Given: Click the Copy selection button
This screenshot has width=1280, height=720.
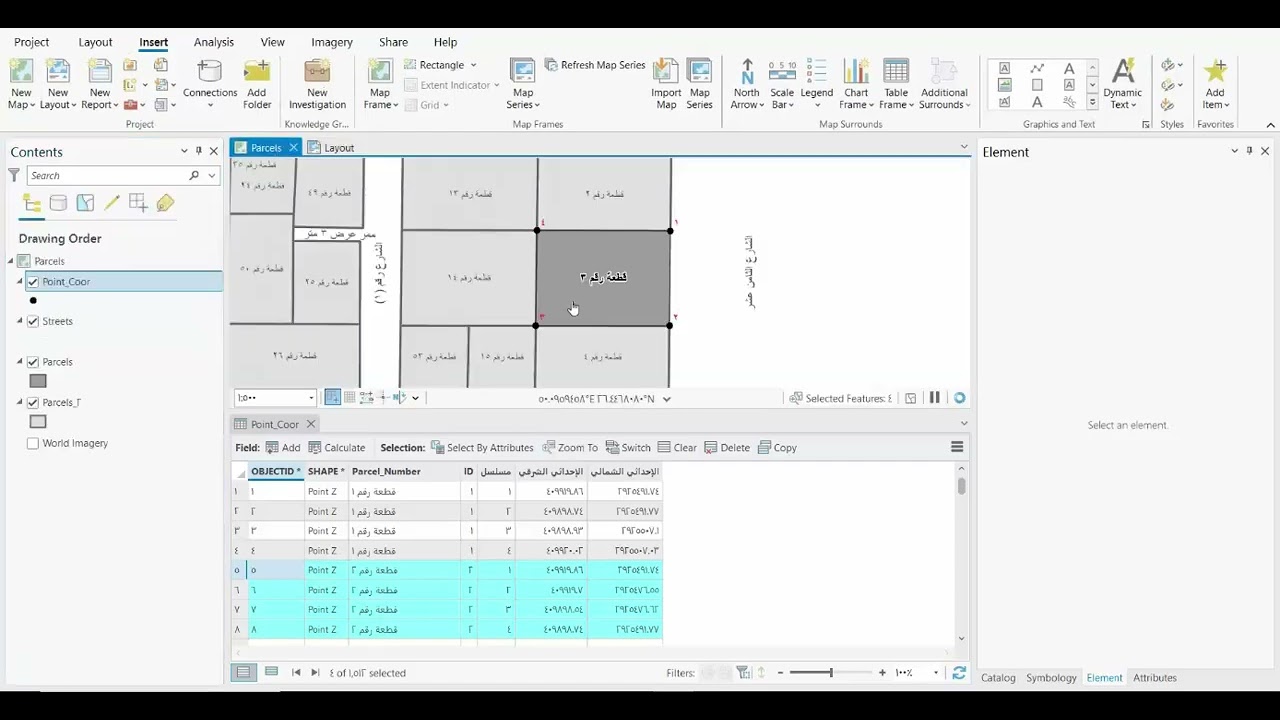Looking at the screenshot, I should coord(777,448).
